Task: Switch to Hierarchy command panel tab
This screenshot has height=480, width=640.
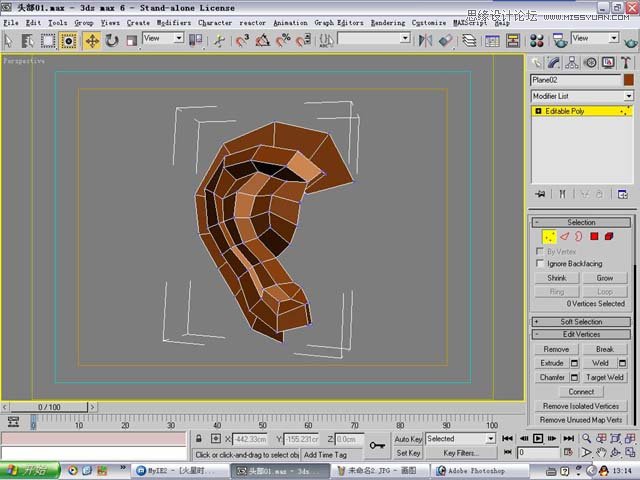Action: point(572,62)
